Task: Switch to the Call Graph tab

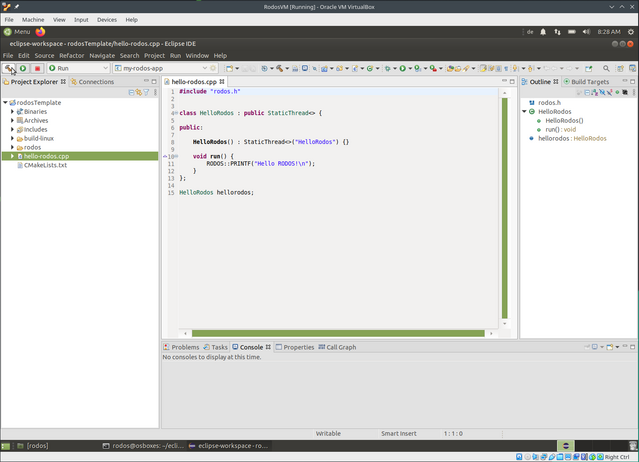Action: point(340,347)
